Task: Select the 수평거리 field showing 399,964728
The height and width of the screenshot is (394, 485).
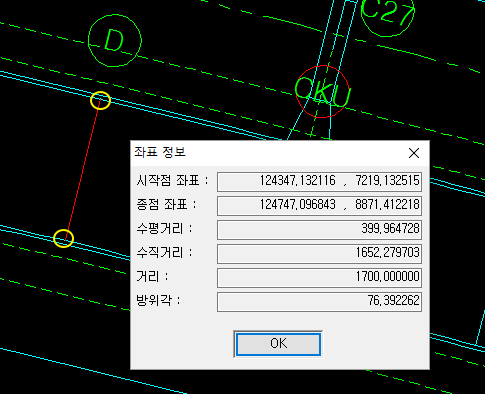Action: tap(319, 230)
